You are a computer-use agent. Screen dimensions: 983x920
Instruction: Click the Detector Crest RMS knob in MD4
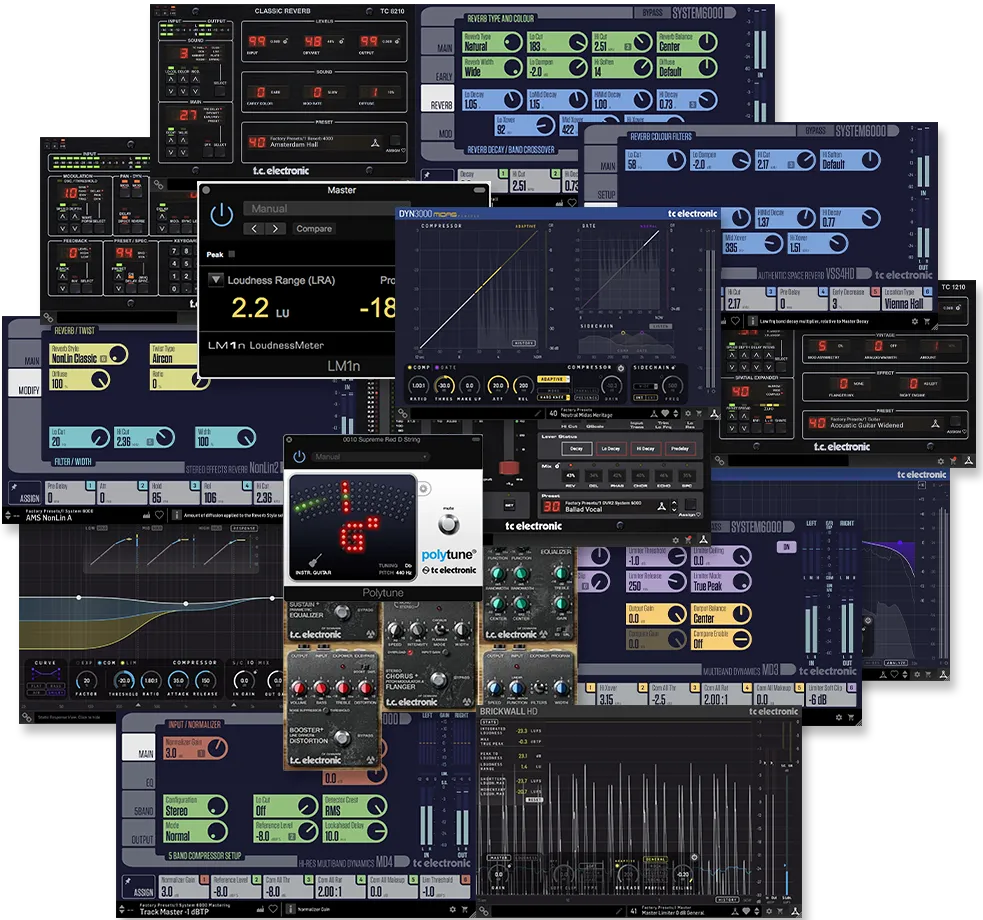pos(377,806)
